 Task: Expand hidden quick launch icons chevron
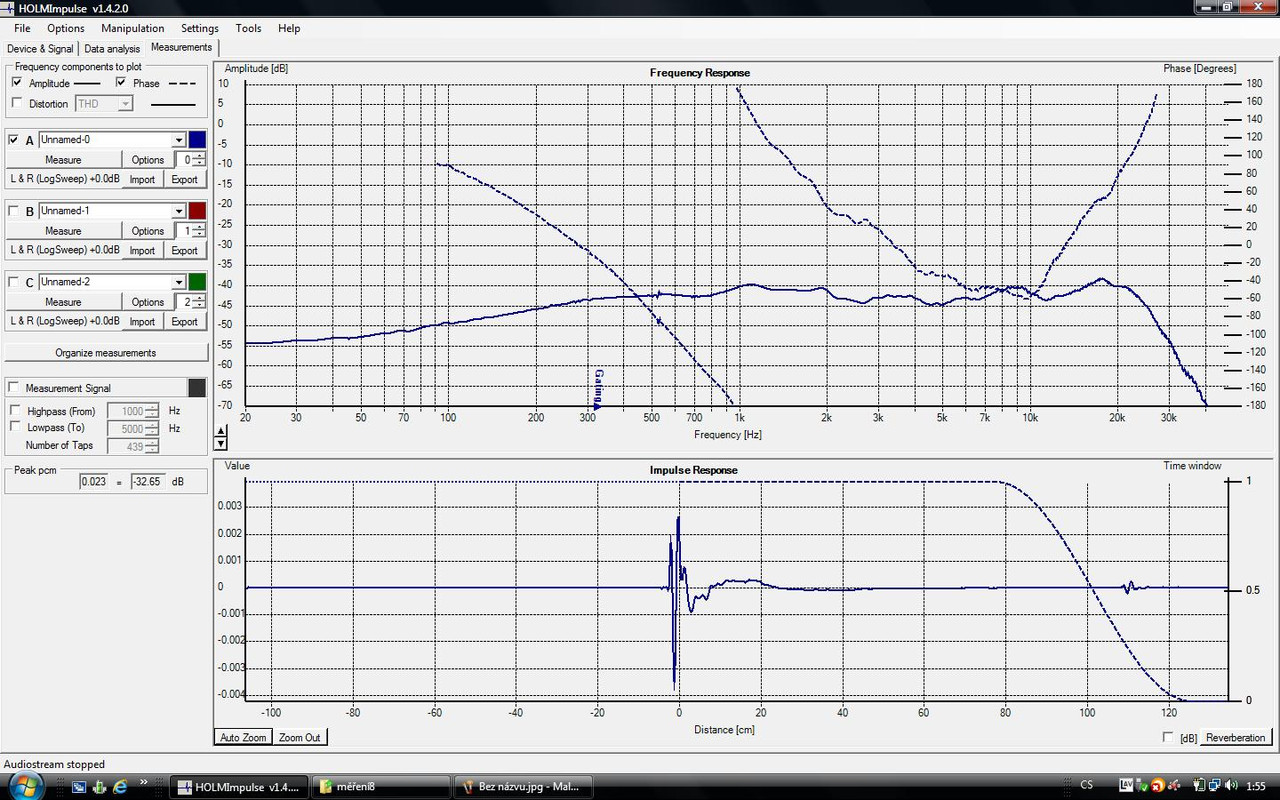(144, 782)
